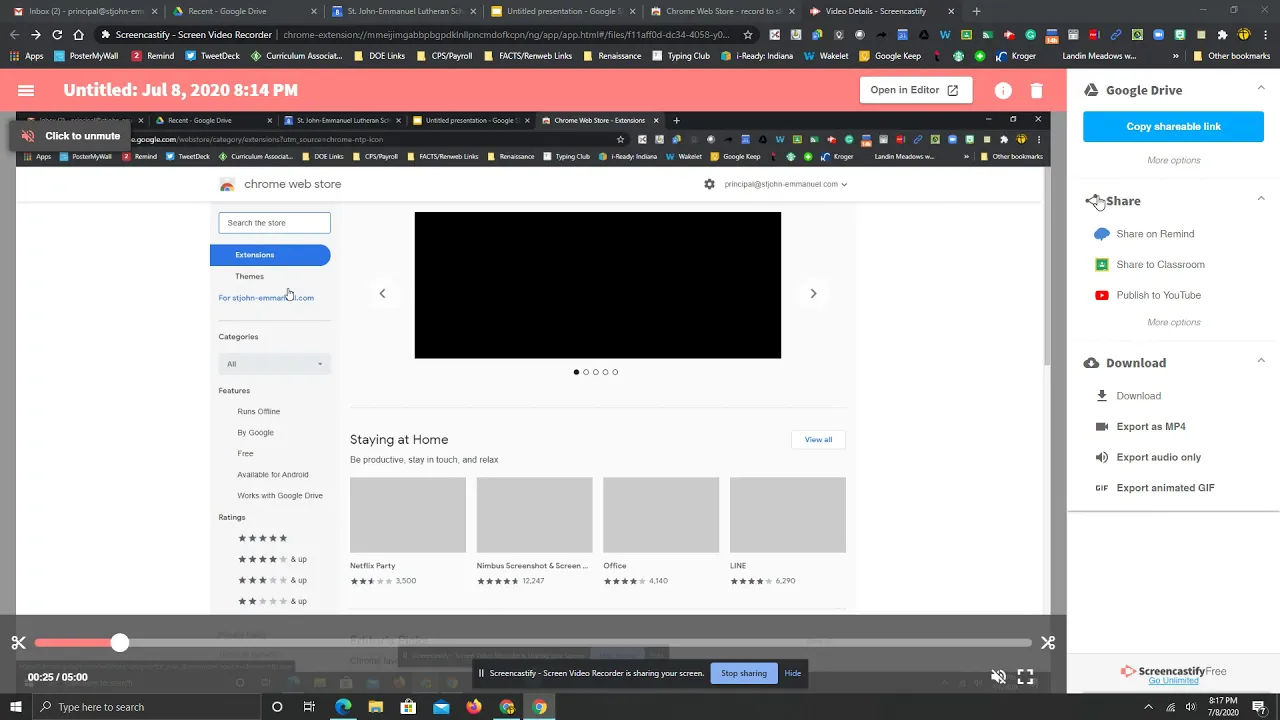
Task: Click the Google Drive icon in sidebar
Action: 1092,90
